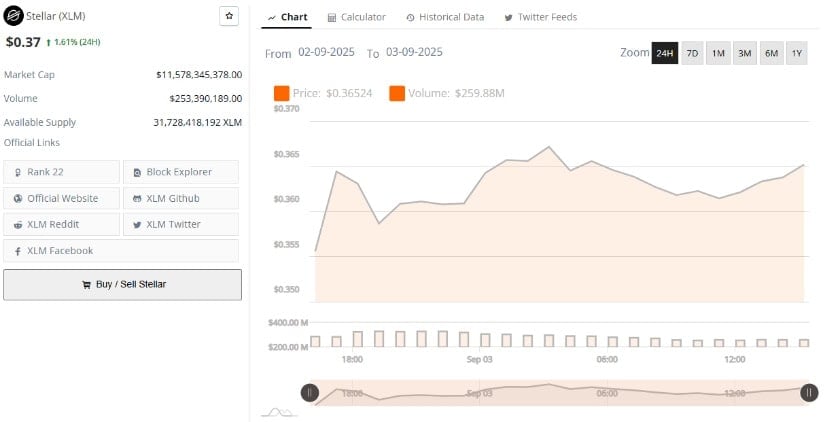Click the Volume: $259.88M legend label
This screenshot has width=825, height=422.
(x=456, y=94)
